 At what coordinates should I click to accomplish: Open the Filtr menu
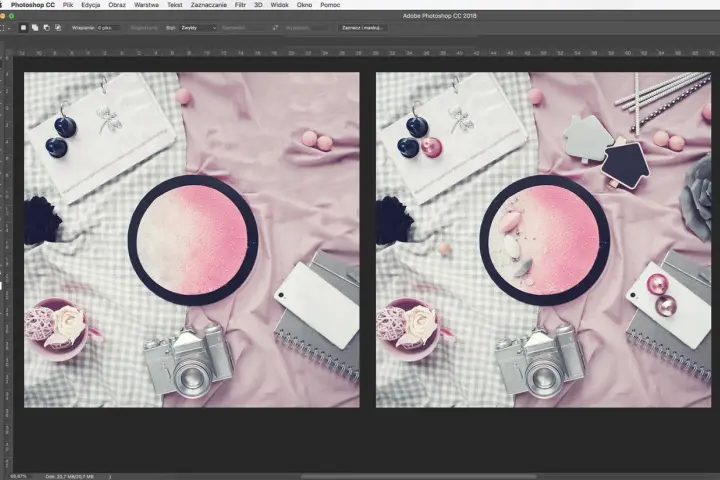[240, 5]
